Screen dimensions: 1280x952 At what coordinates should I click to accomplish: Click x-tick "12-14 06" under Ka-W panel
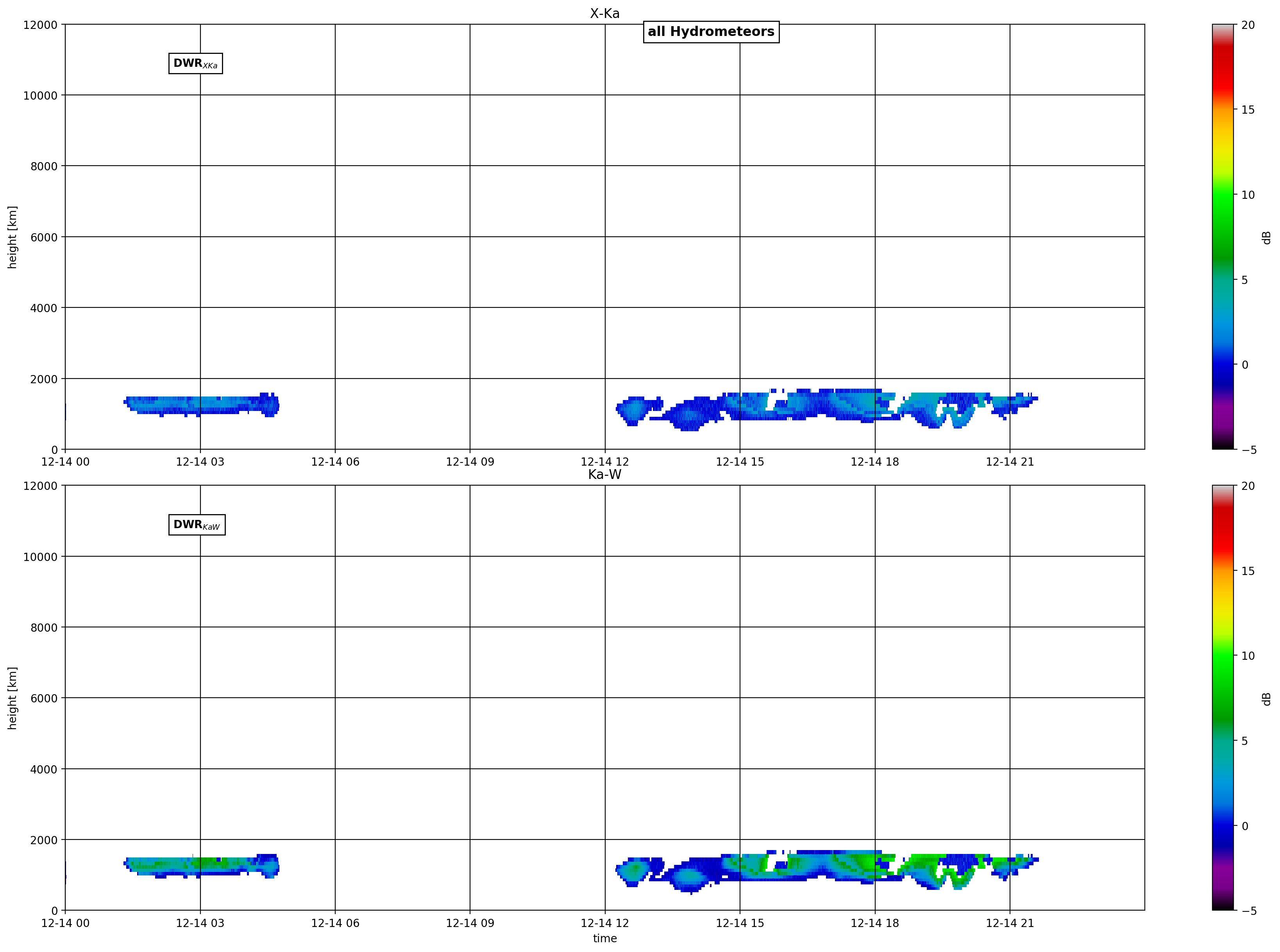click(x=335, y=923)
